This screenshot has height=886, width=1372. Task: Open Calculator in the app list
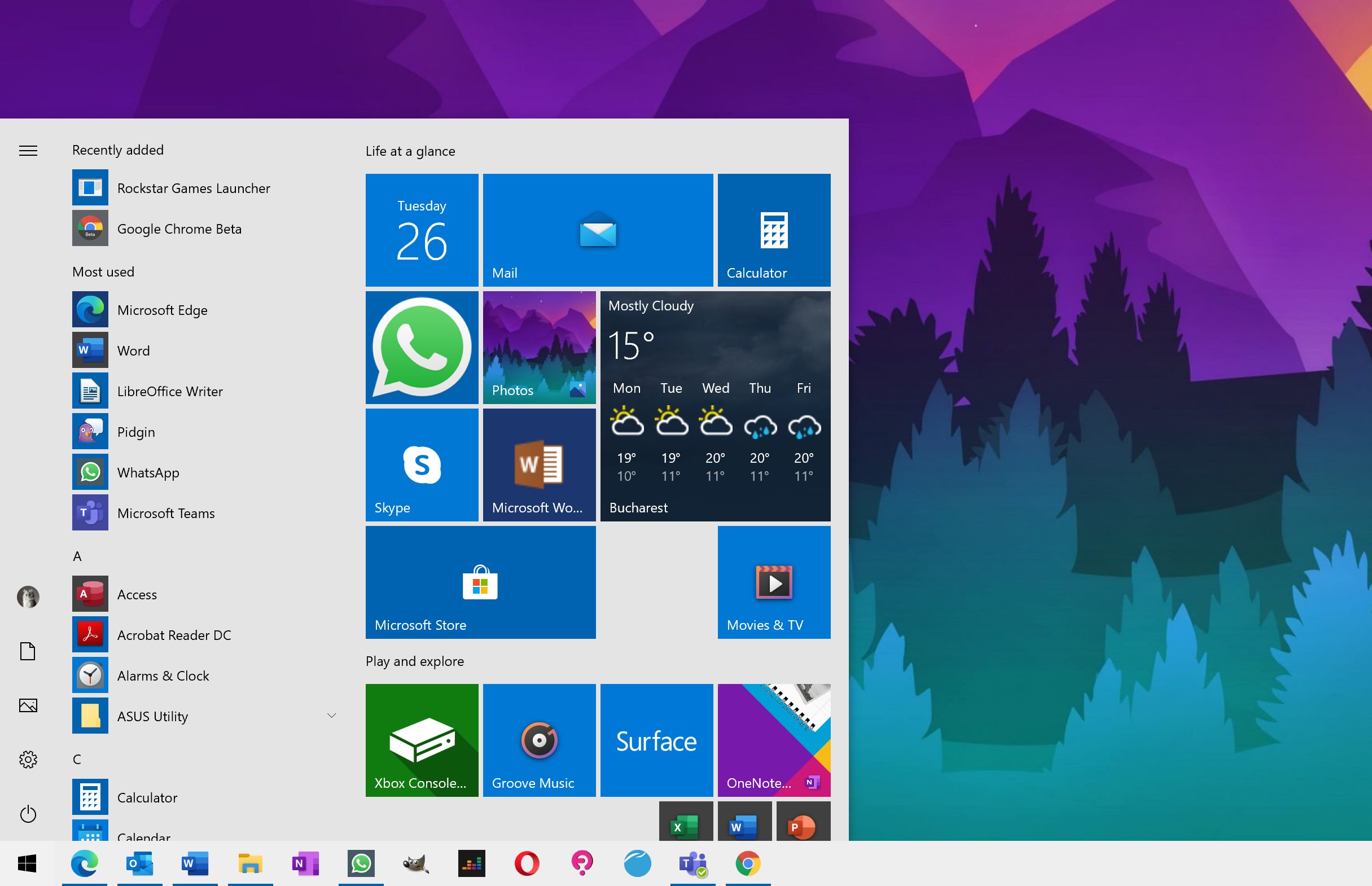tap(205, 797)
